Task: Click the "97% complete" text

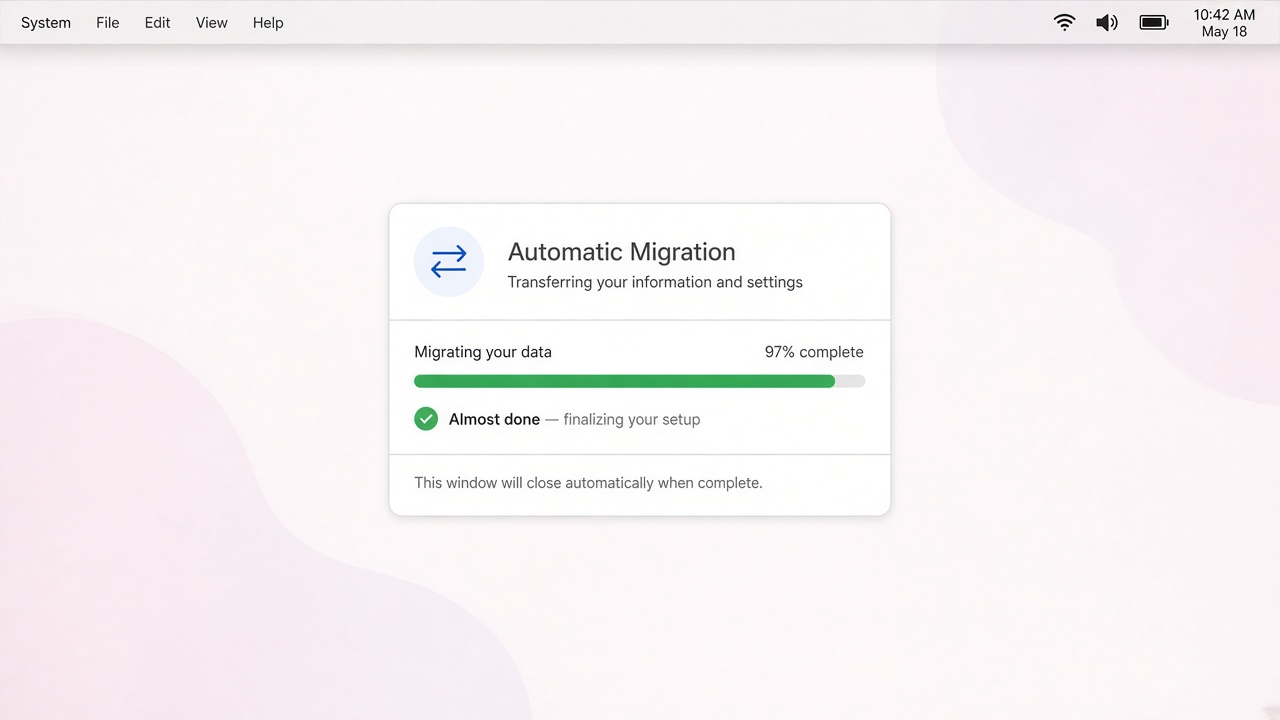Action: (814, 352)
